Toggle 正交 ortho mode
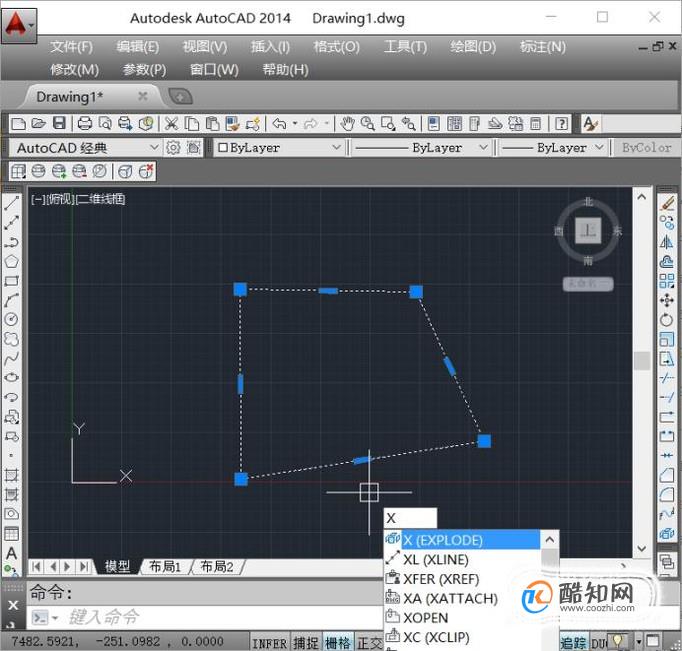Viewport: 682px width, 651px height. click(x=370, y=643)
